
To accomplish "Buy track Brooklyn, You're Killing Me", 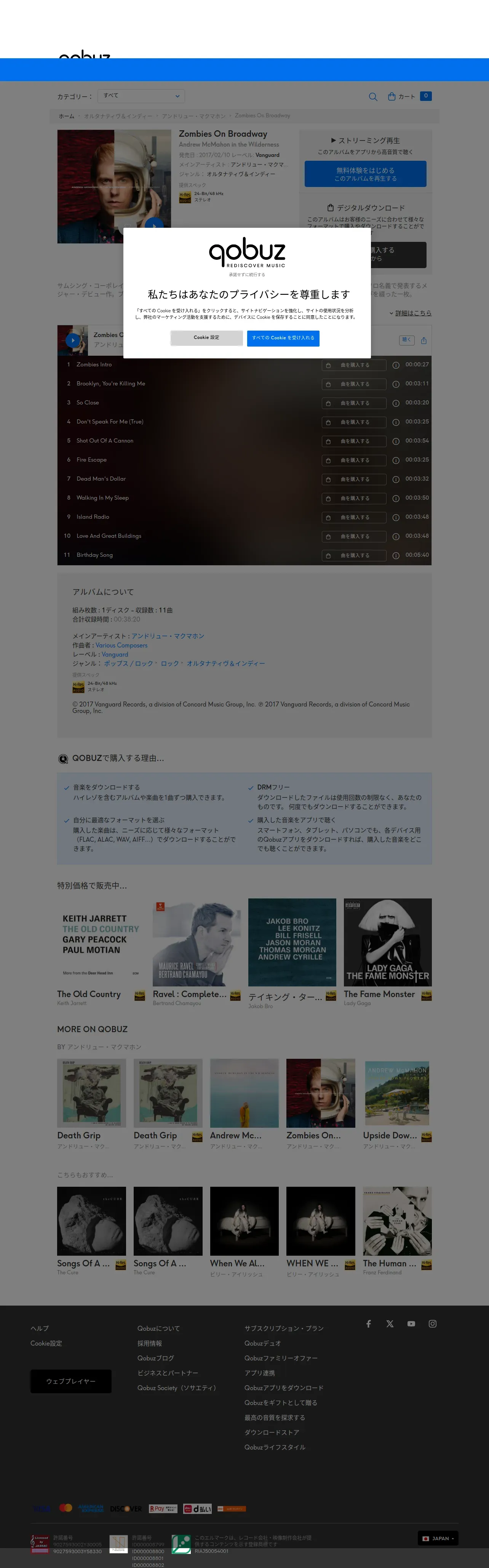I will (x=354, y=384).
